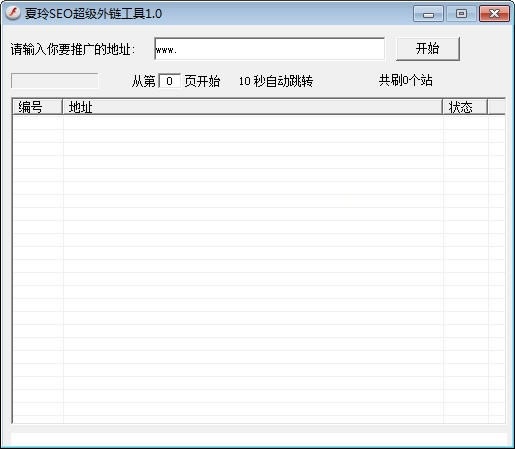This screenshot has width=515, height=449.
Task: Maximize the SEO tool window
Action: tap(461, 14)
